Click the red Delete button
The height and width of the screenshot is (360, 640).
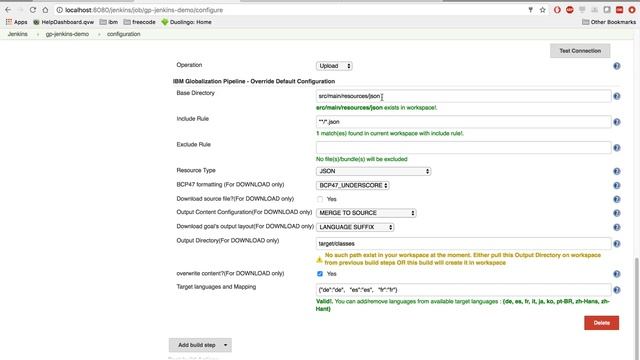point(601,323)
